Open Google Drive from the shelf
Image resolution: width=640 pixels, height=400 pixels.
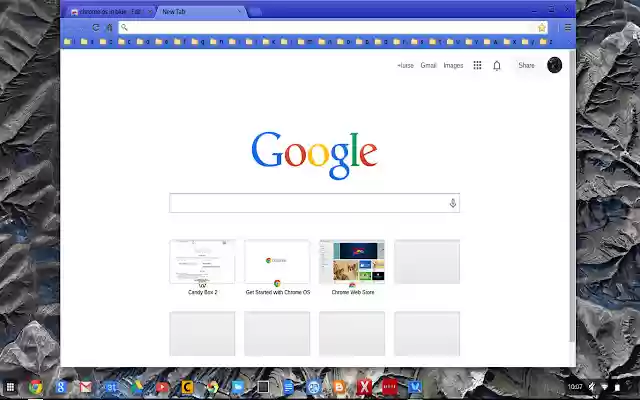point(136,387)
